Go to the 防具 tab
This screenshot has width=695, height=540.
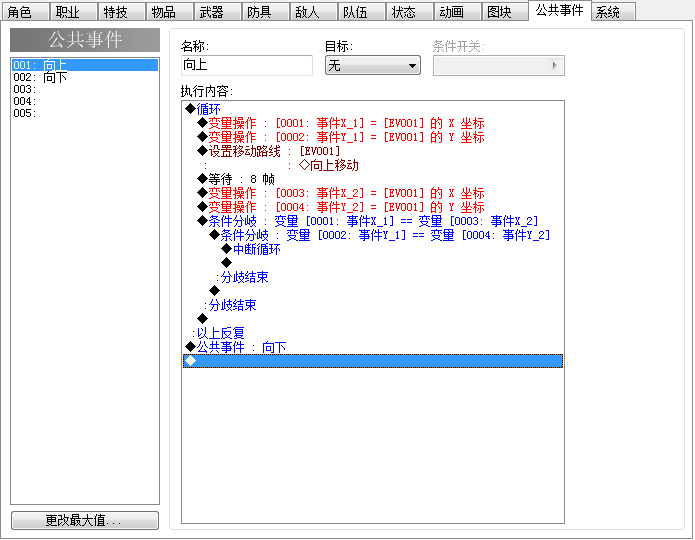click(265, 12)
